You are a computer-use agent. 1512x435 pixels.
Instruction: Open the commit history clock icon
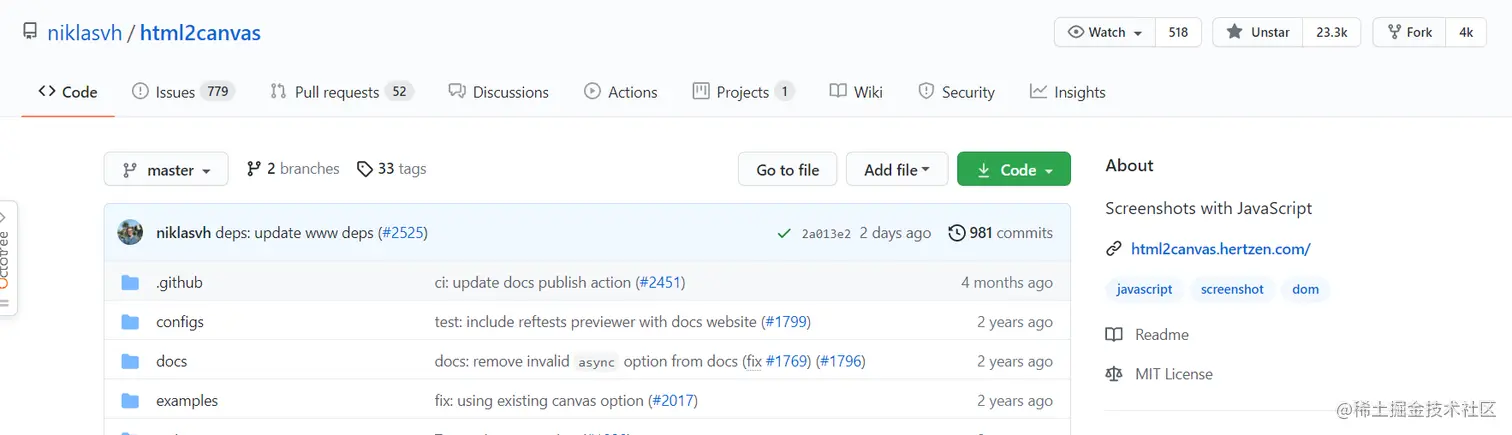click(957, 233)
